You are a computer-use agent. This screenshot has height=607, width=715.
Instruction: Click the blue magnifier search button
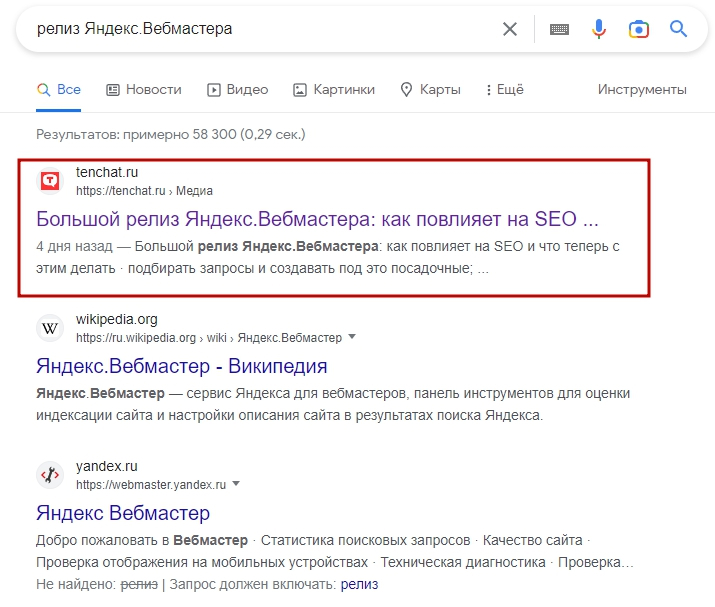point(679,29)
